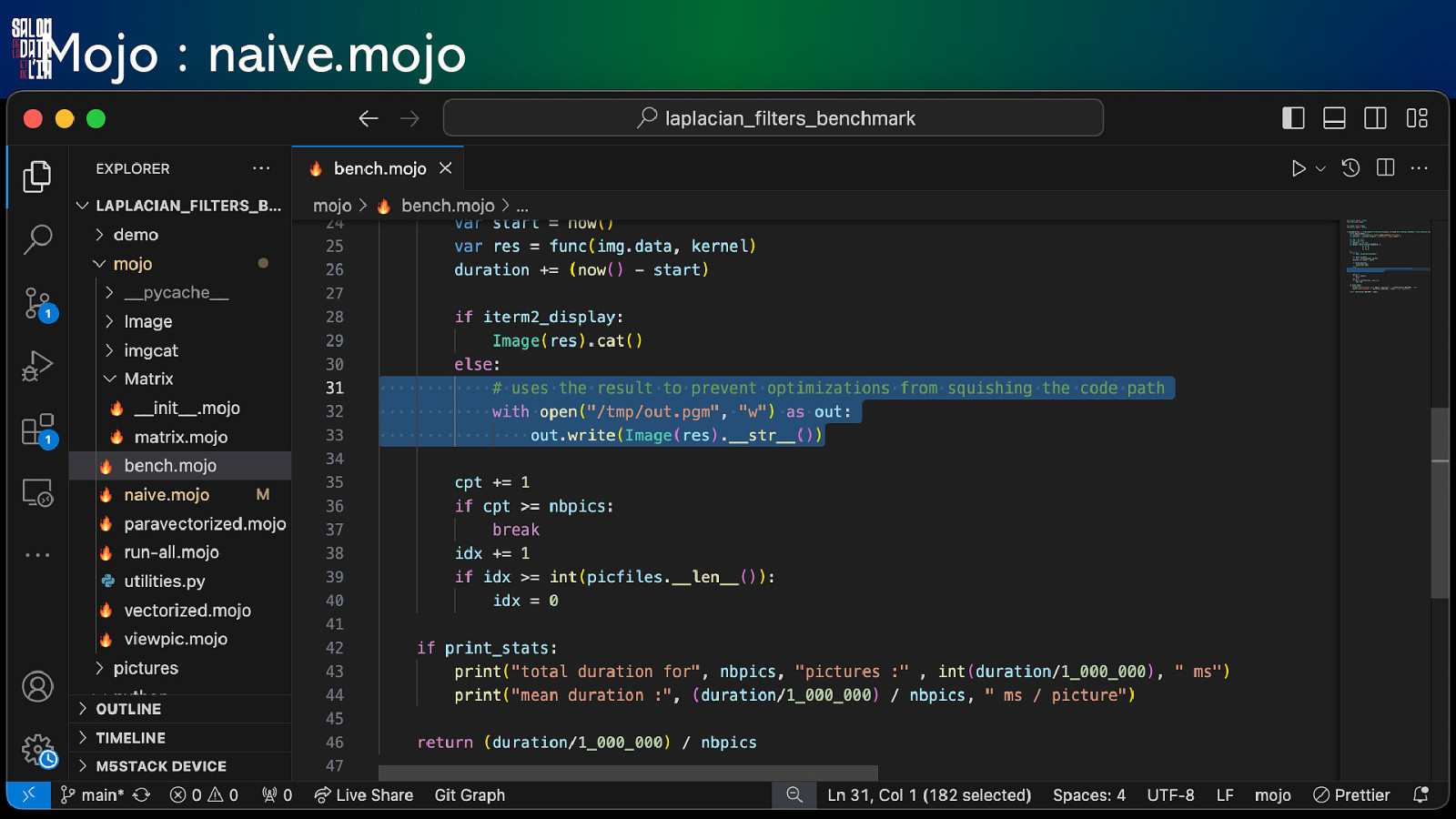
Task: Expand the Image folder
Action: [180, 321]
